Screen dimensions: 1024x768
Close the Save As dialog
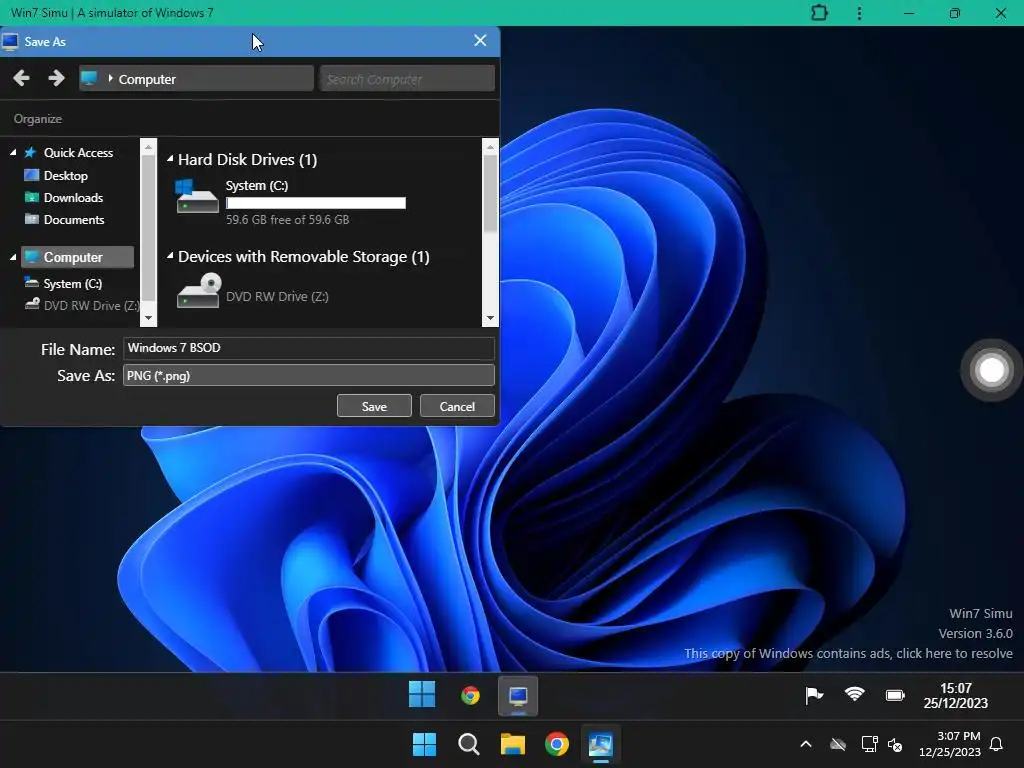[x=480, y=40]
